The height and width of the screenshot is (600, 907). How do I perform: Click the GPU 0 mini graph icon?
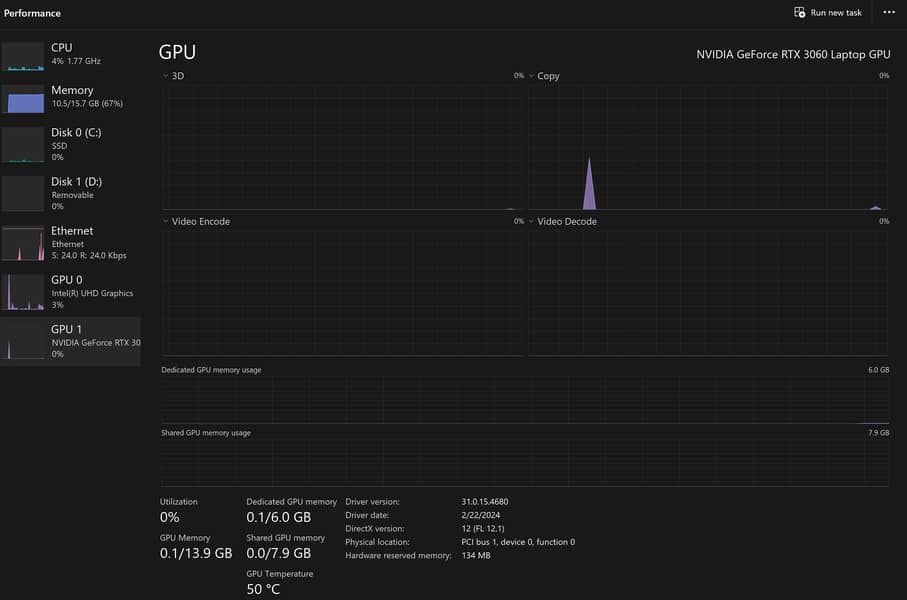pyautogui.click(x=23, y=292)
